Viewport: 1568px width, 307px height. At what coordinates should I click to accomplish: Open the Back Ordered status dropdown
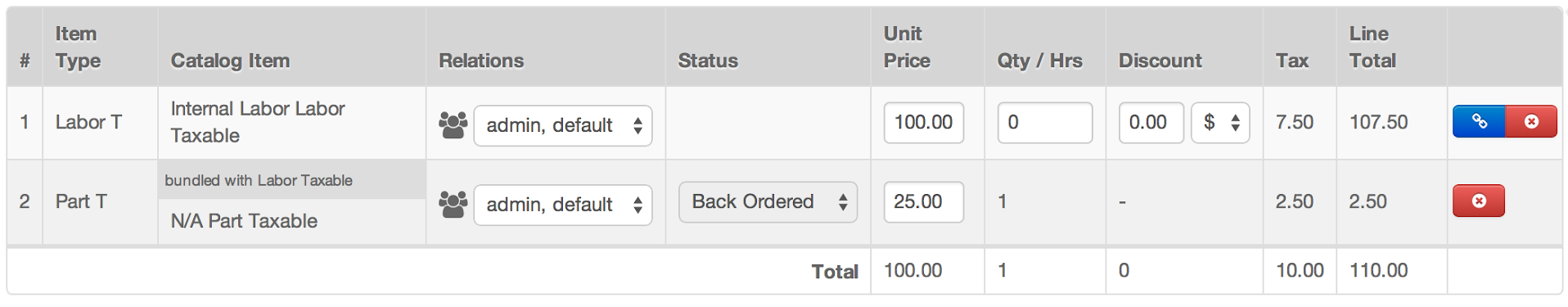click(768, 202)
